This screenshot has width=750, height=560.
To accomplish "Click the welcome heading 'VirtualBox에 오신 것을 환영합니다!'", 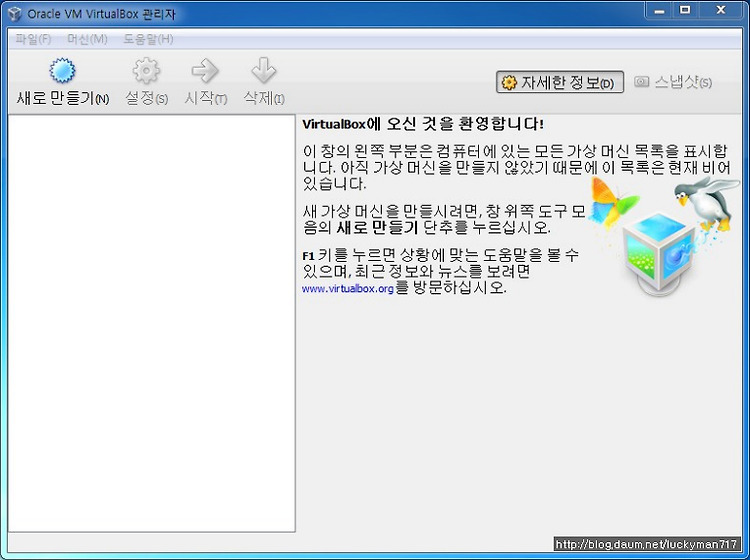I will 423,124.
